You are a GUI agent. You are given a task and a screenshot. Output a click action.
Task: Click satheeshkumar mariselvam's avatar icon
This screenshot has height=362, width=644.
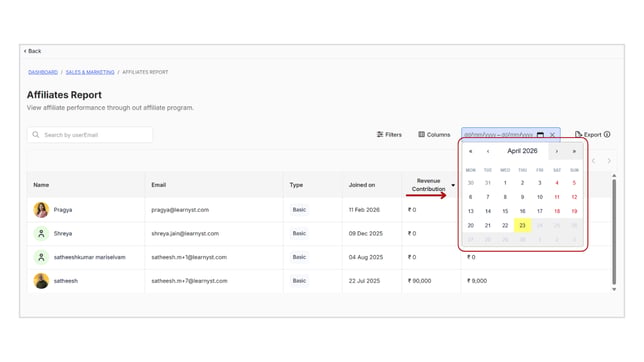pos(41,257)
